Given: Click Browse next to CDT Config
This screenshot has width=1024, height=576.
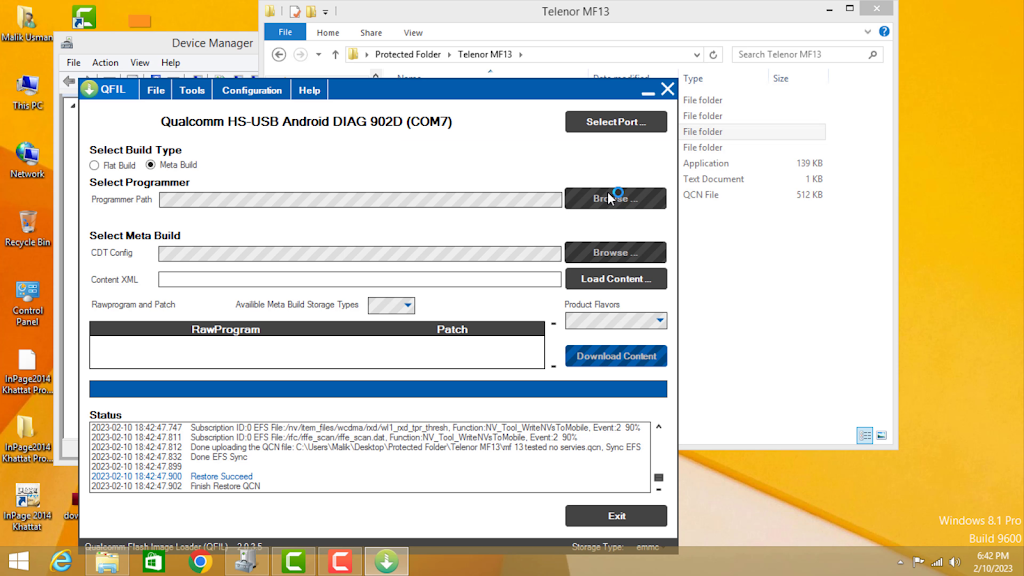Looking at the screenshot, I should tap(616, 252).
